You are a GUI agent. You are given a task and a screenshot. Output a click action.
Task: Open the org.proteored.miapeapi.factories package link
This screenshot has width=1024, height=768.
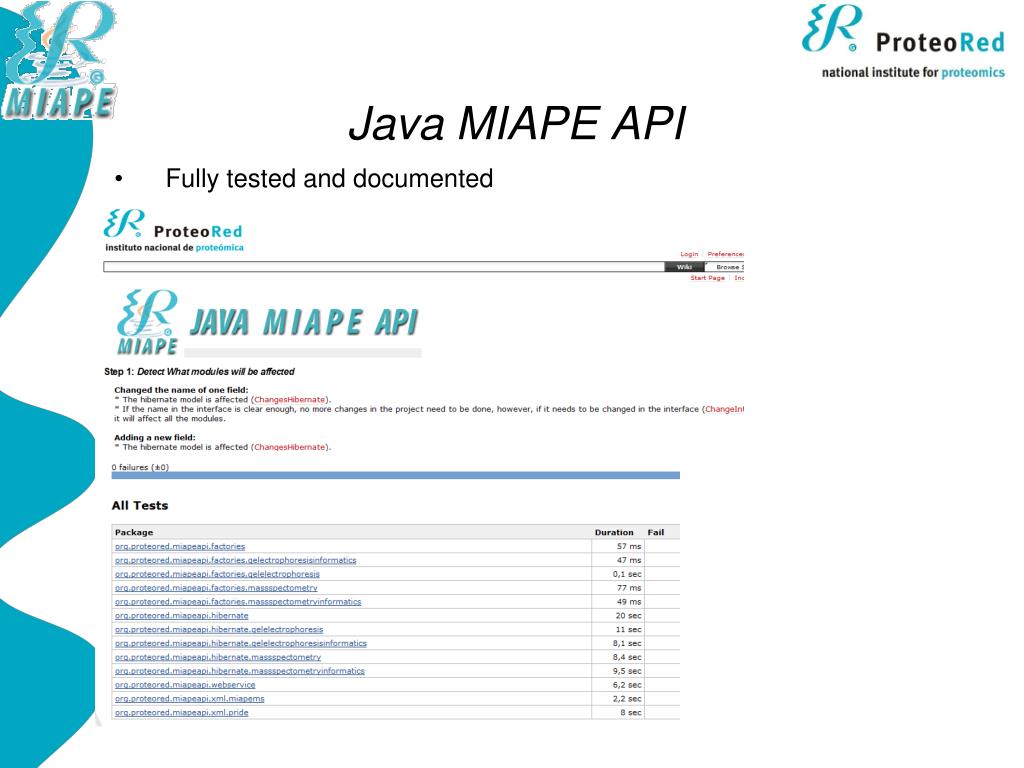180,547
